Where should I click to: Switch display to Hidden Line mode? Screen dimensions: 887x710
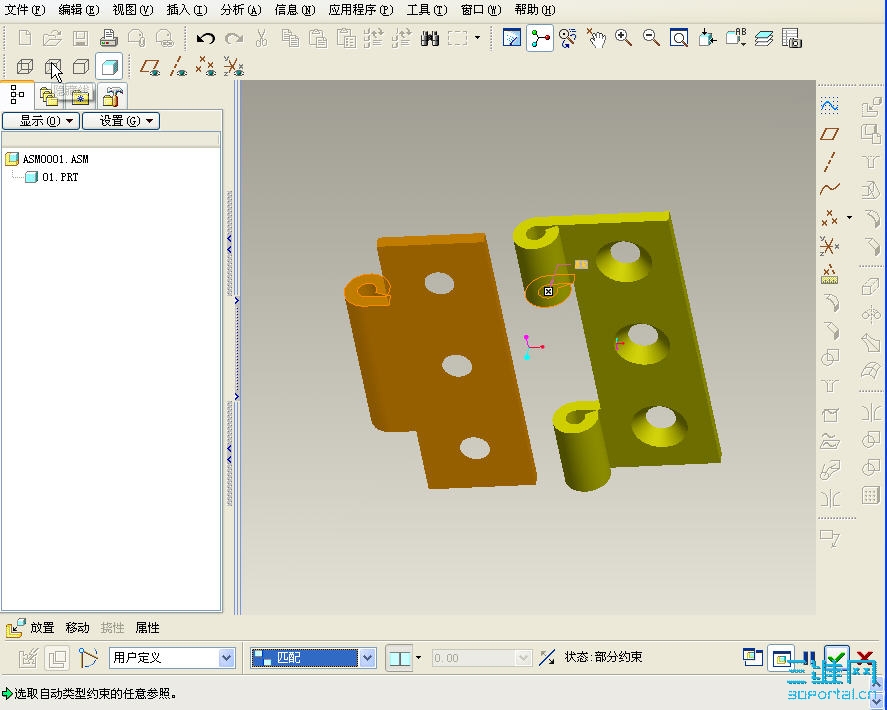tap(53, 67)
